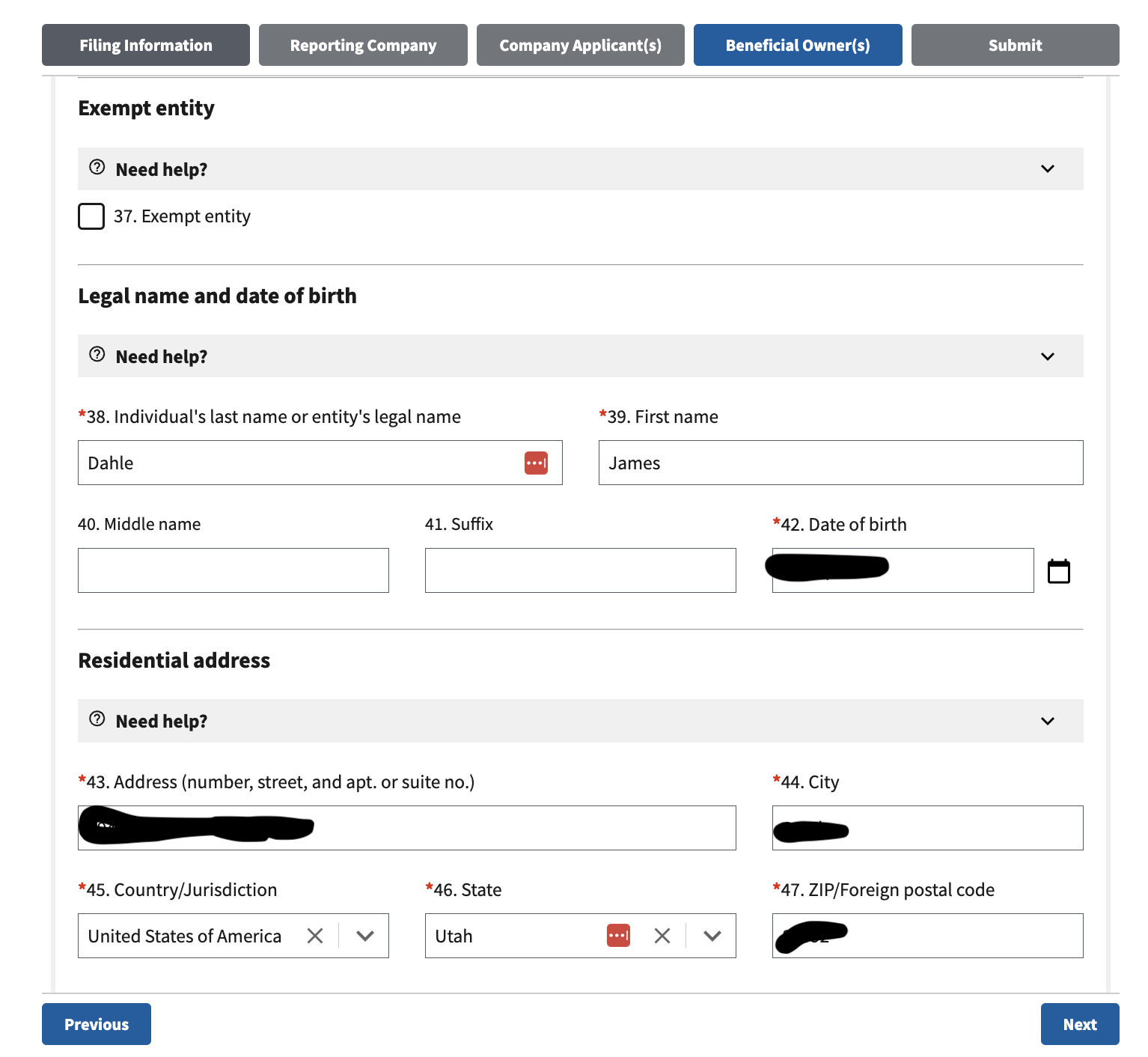1148x1057 pixels.
Task: Click password manager icon in State field
Action: 618,935
